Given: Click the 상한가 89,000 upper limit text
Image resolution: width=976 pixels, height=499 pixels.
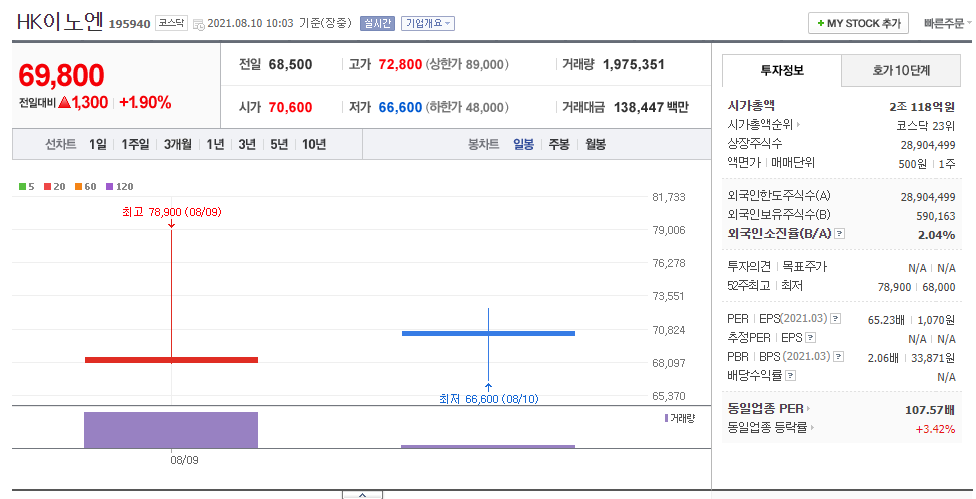Looking at the screenshot, I should point(467,64).
